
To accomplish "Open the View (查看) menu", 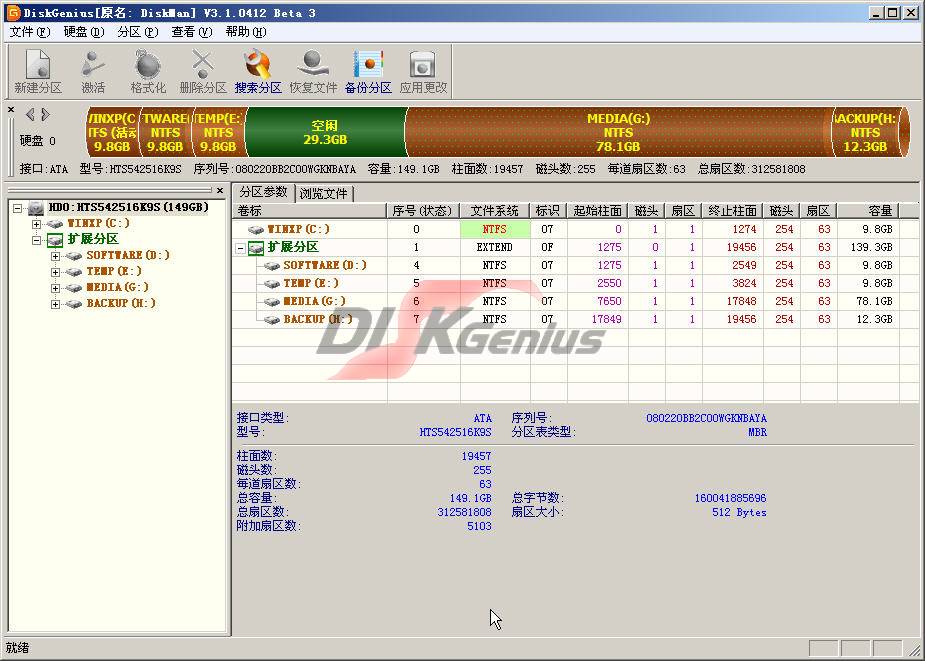I will pos(192,32).
